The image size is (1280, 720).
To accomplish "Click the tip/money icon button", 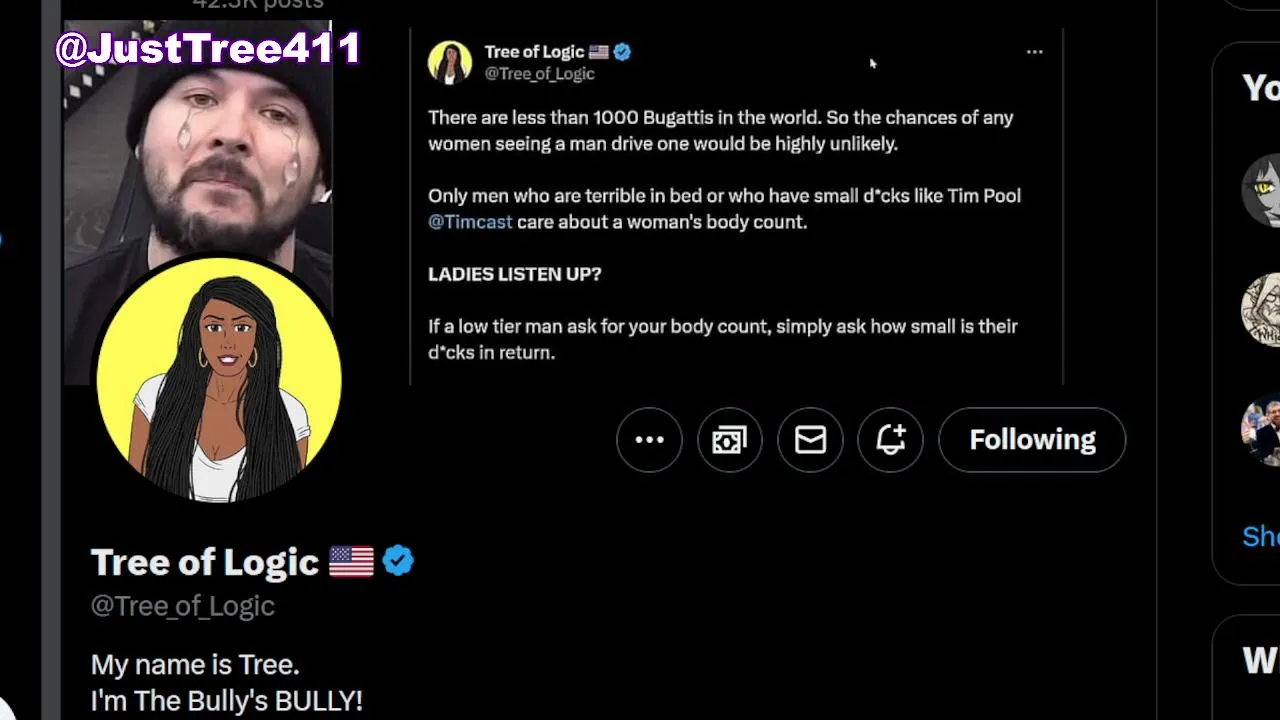I will tap(730, 440).
